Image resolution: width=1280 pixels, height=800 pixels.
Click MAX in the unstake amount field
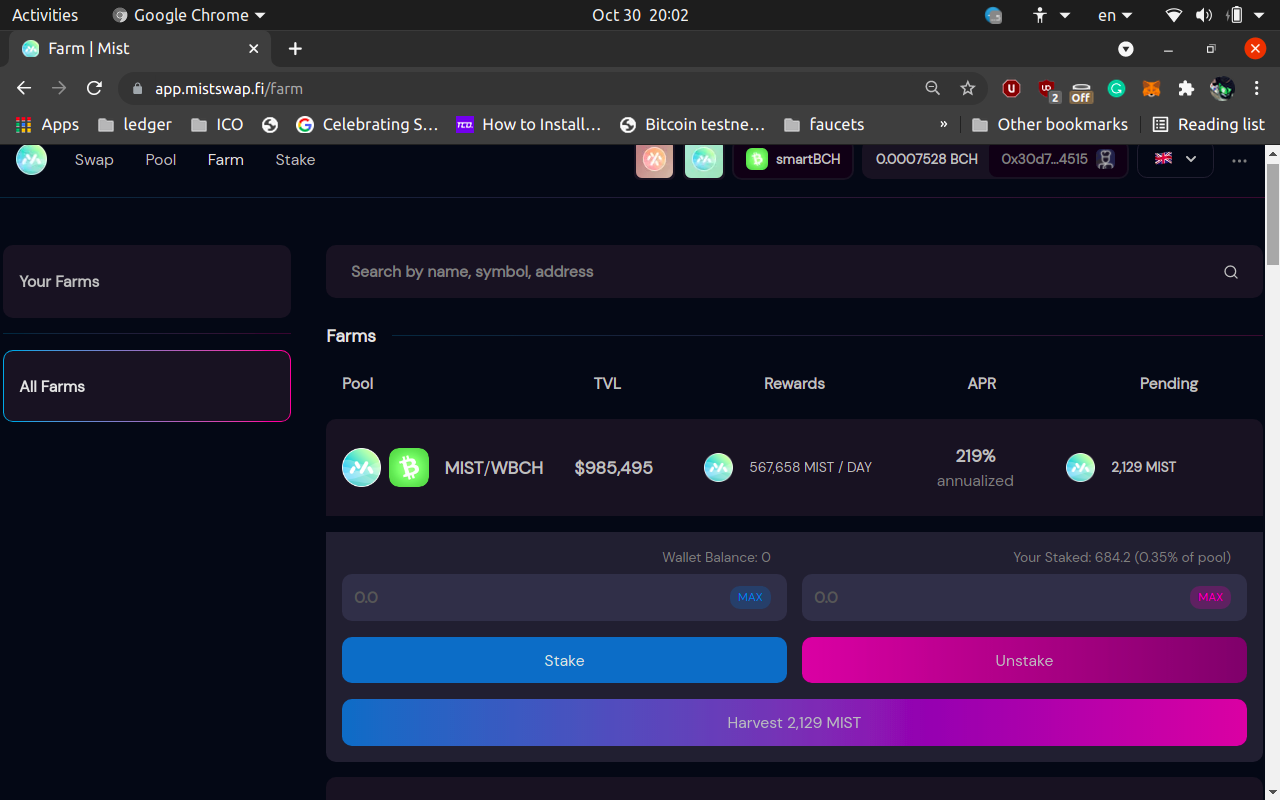[1211, 597]
